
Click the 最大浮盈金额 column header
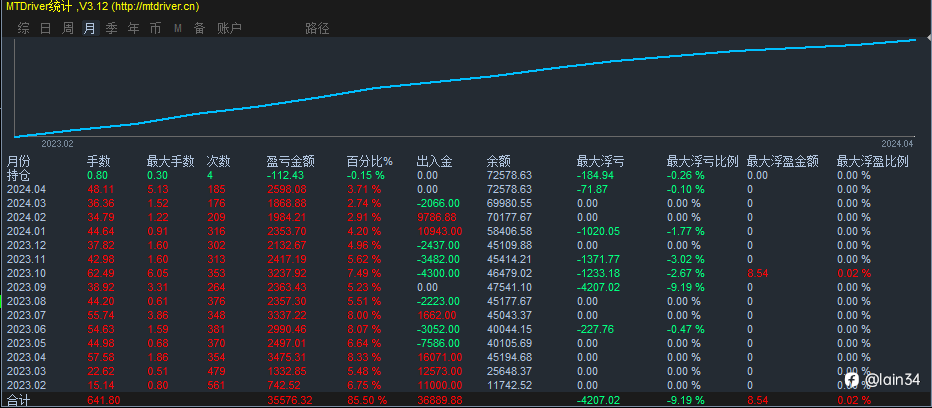point(782,161)
